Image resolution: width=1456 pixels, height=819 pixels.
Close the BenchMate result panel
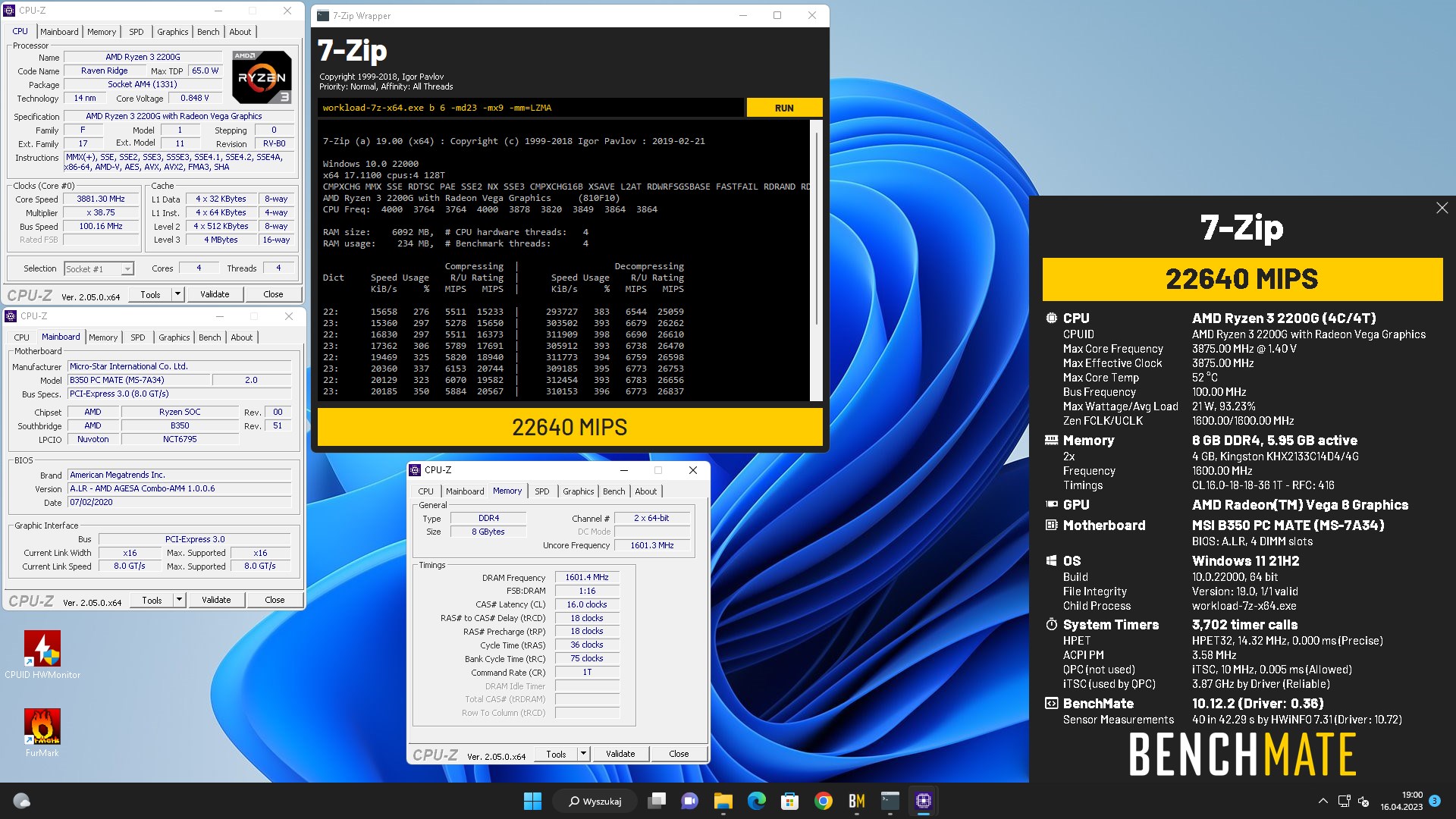1442,208
